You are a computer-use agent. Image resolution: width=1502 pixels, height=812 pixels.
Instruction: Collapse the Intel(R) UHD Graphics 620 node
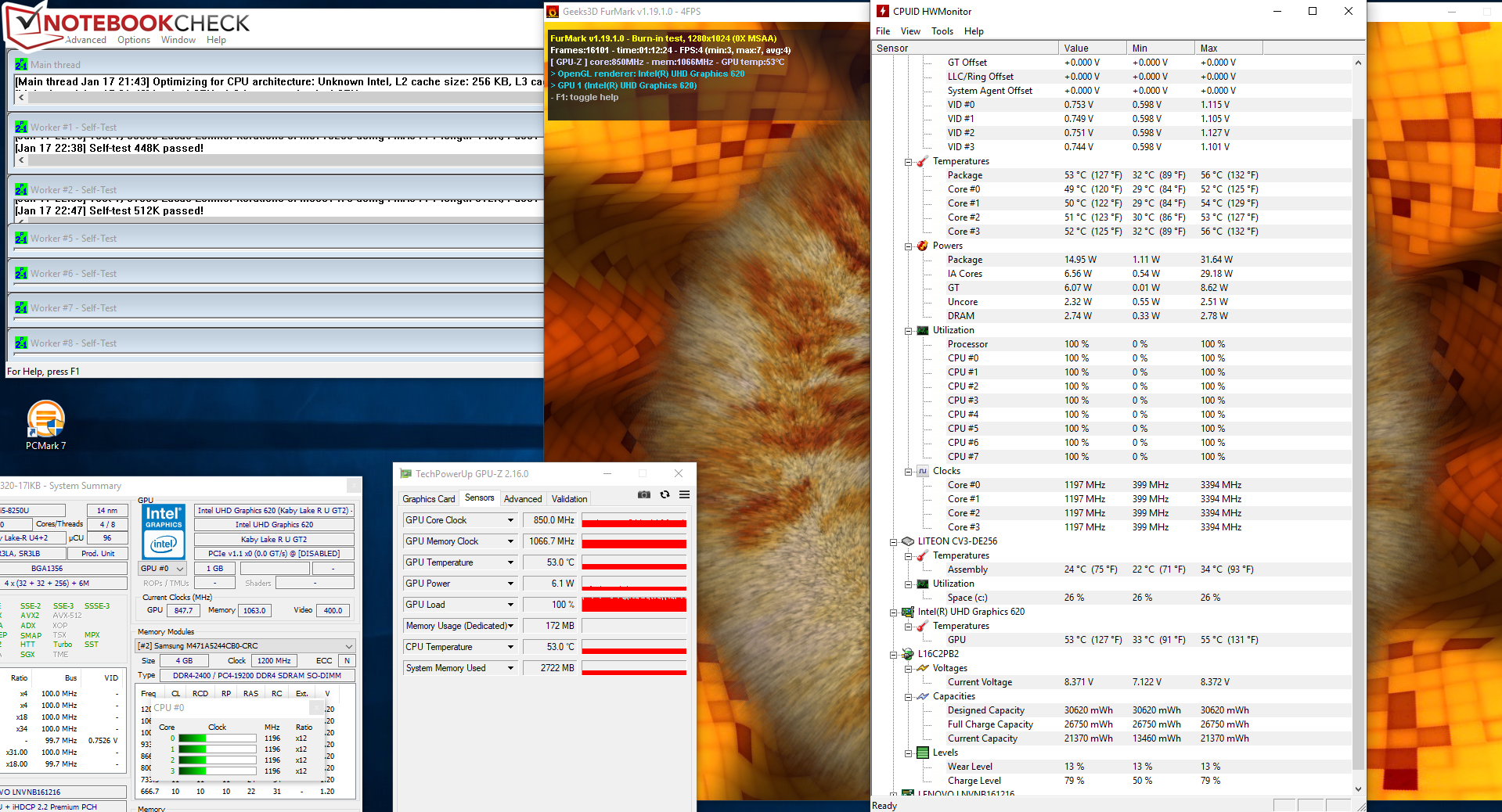pos(894,613)
